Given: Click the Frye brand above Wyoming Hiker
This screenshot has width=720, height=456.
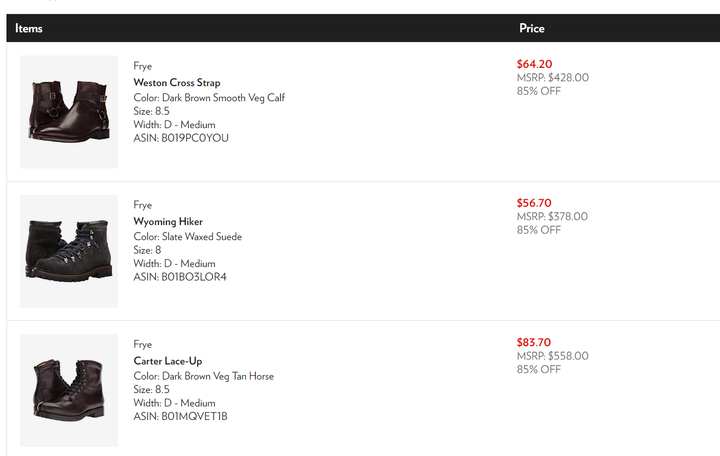Looking at the screenshot, I should [x=142, y=205].
